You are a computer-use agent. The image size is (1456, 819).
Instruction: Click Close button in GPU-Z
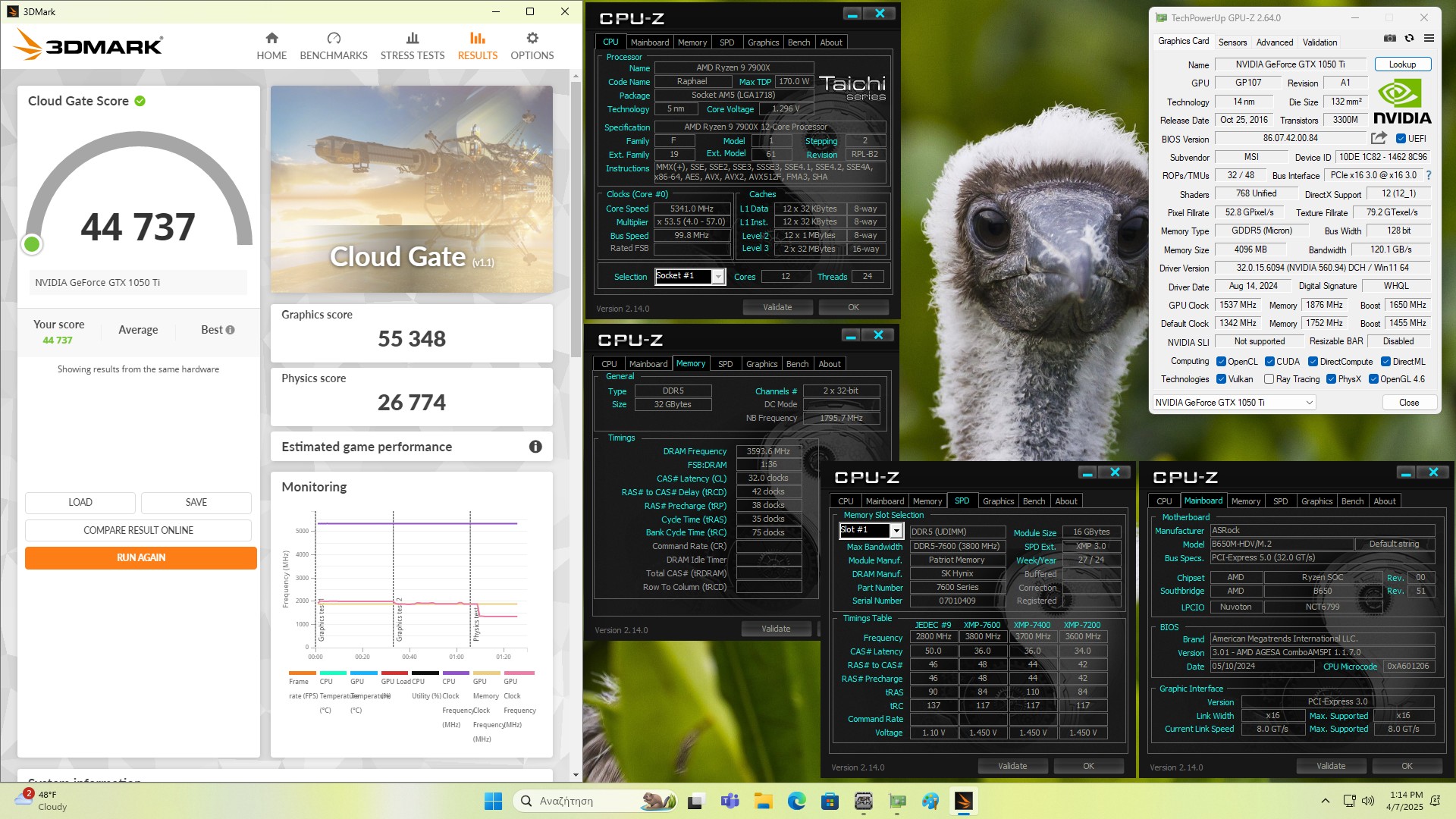1409,403
